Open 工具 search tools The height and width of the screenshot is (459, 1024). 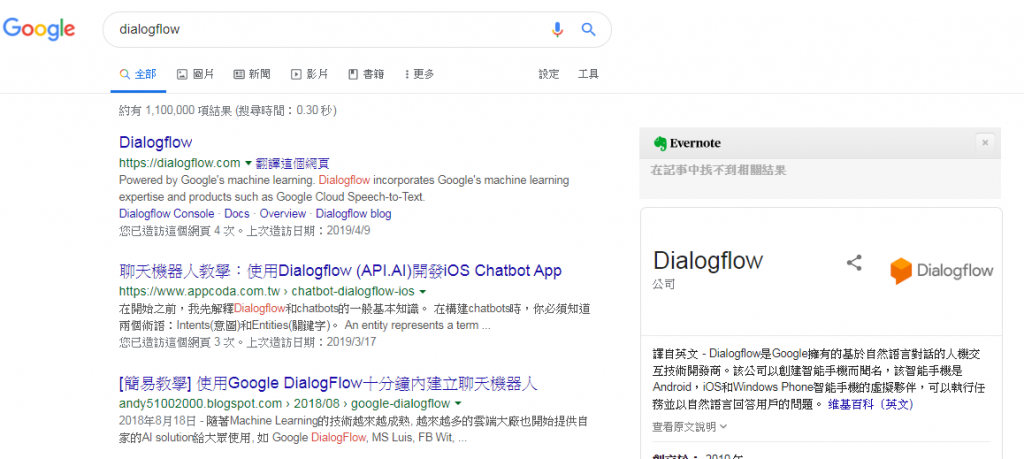click(x=588, y=74)
